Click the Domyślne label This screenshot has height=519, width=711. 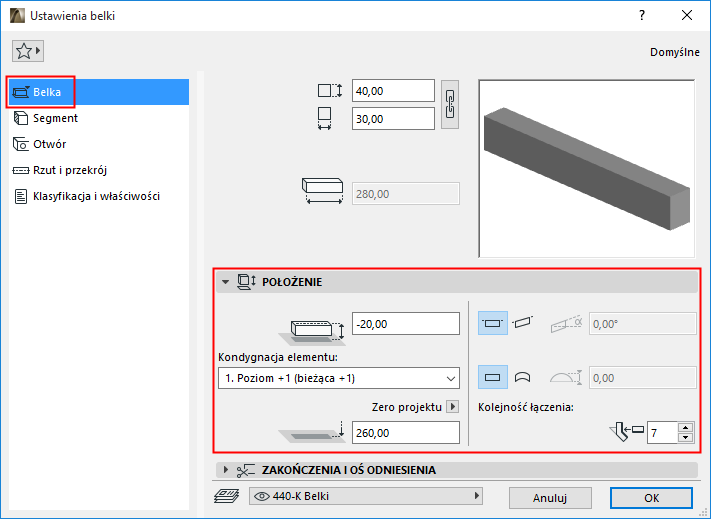675,52
